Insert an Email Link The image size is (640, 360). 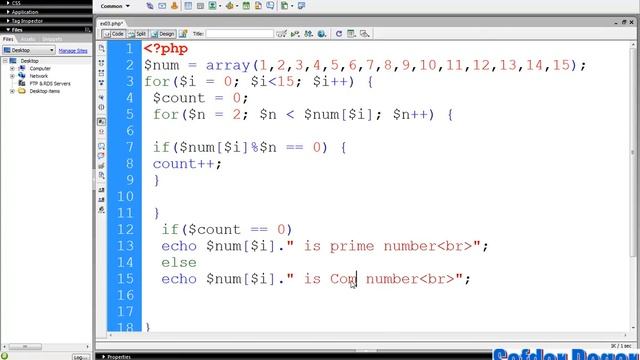click(162, 6)
